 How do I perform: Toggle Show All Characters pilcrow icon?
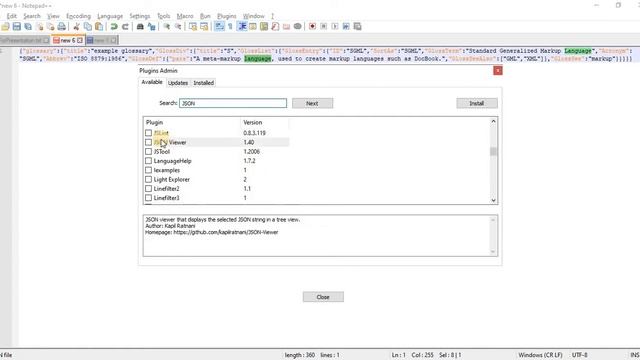coord(230,27)
